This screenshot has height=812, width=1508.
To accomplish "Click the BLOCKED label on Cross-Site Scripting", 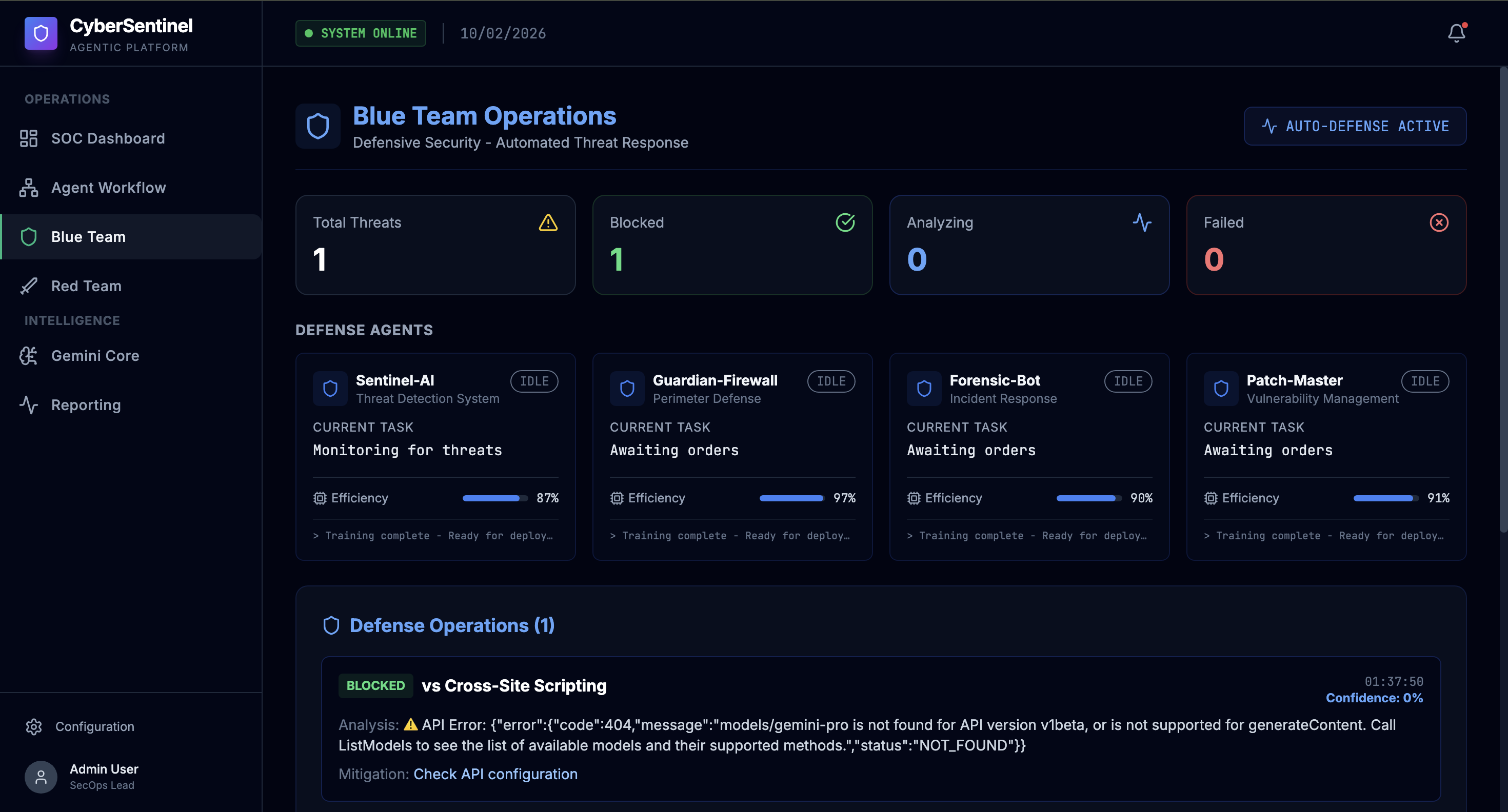I will tap(375, 685).
